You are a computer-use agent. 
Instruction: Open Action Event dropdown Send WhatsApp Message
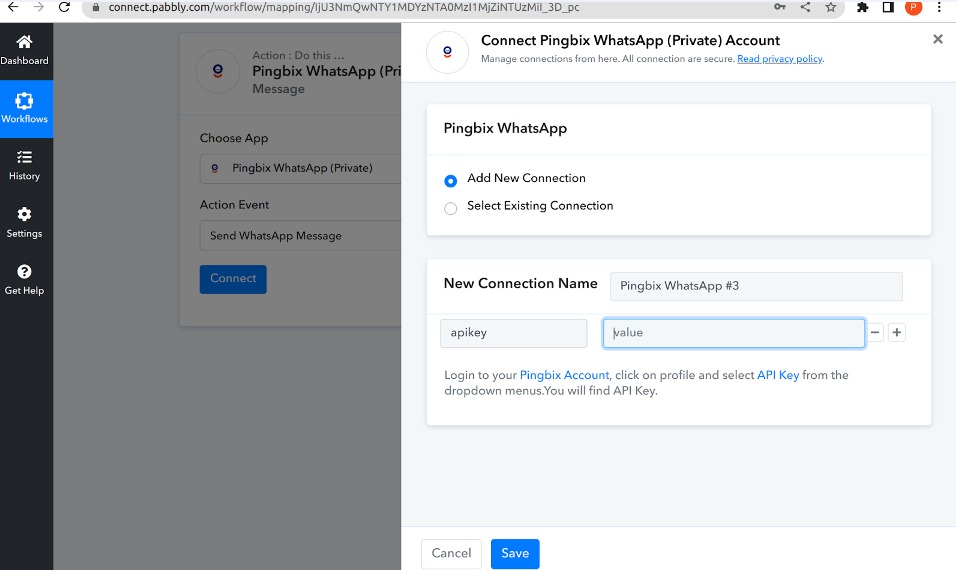coord(300,236)
